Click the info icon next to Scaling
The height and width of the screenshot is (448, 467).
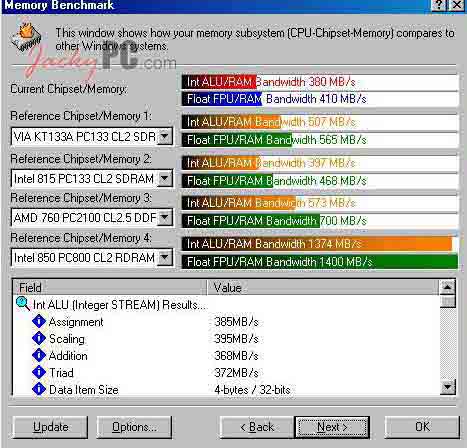coord(39,338)
